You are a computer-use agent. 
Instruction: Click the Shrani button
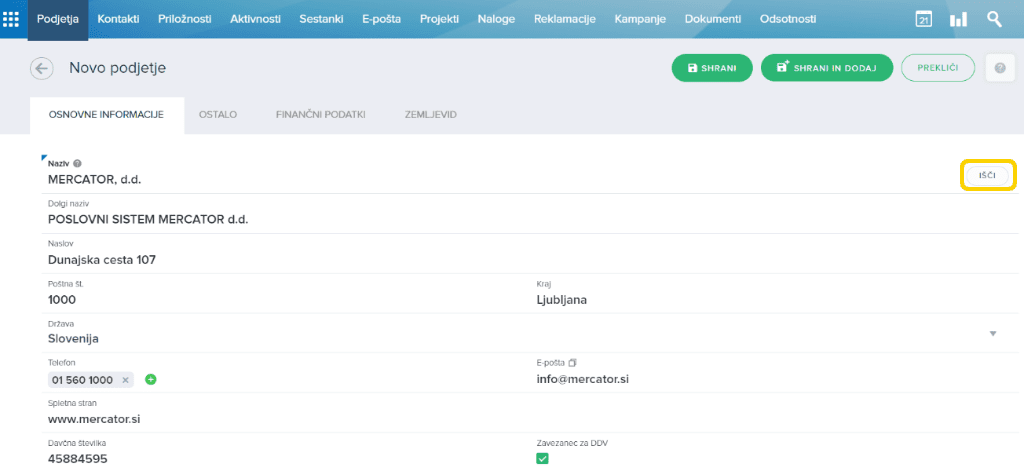712,68
